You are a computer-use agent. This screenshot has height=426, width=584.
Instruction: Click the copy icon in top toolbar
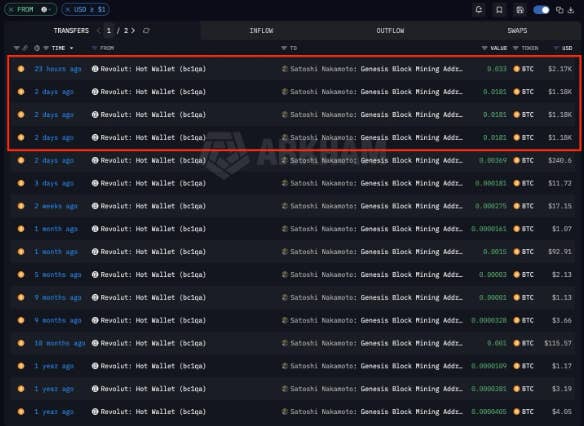pos(559,10)
